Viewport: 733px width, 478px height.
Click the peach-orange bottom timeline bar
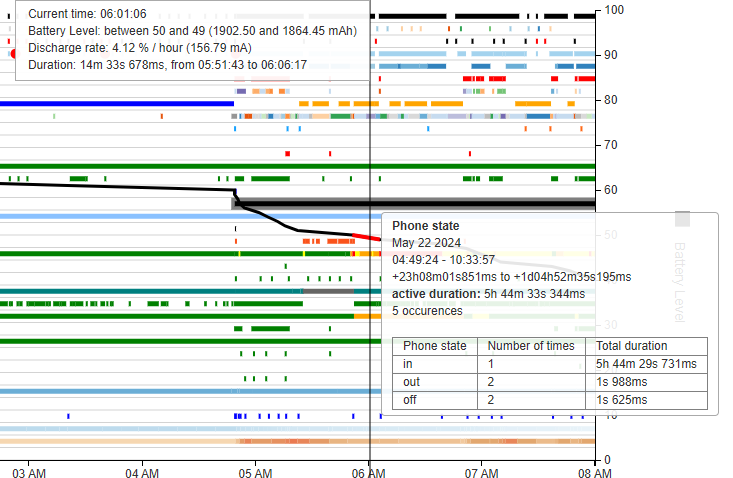[297, 441]
